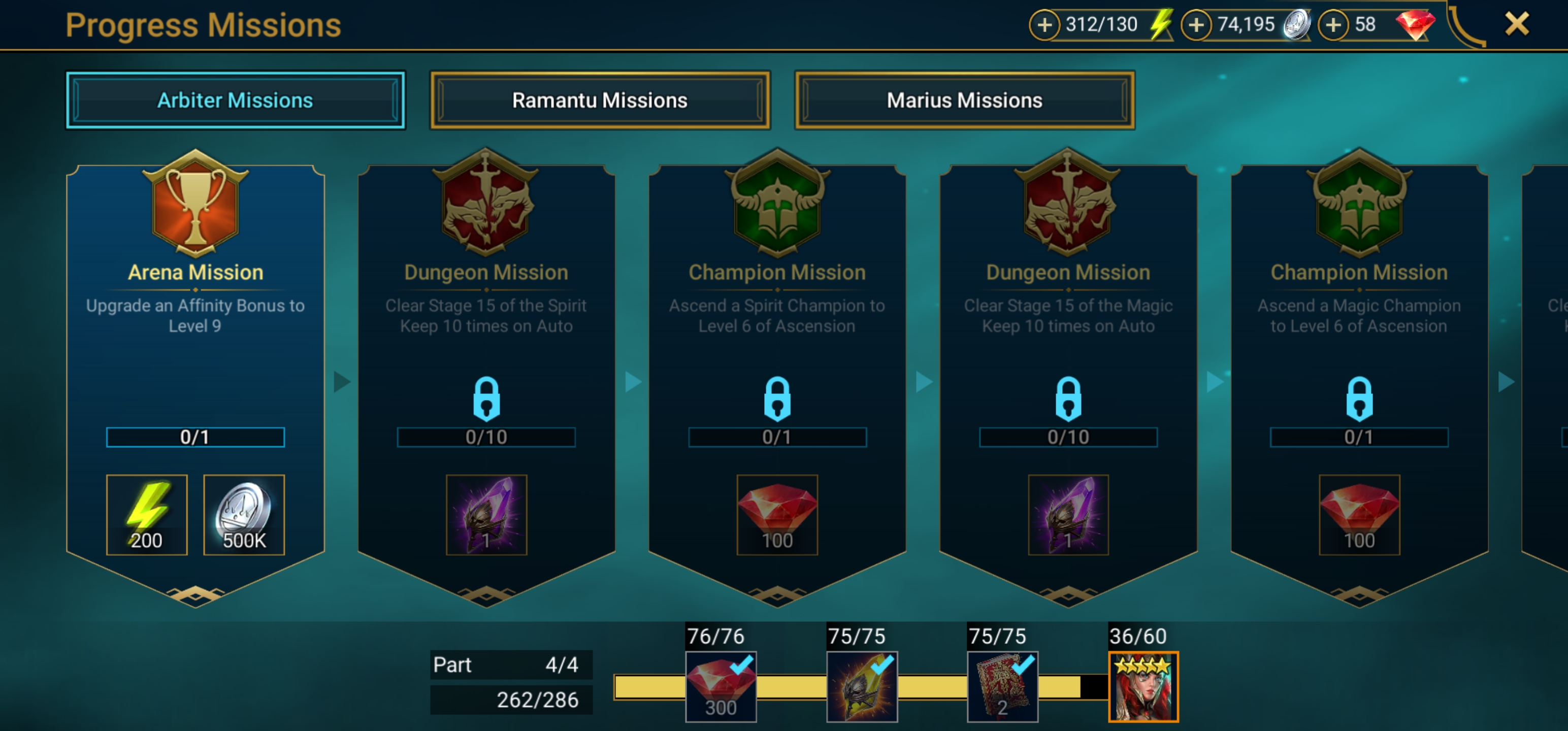Open the Marius Missions tab
The width and height of the screenshot is (1568, 731).
point(965,101)
